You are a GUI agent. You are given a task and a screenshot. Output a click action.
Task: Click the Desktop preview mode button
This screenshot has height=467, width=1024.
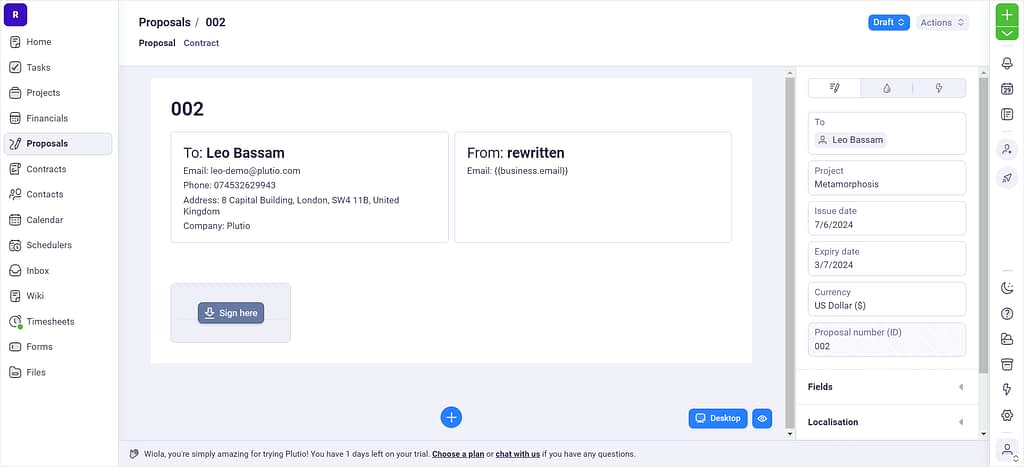718,418
